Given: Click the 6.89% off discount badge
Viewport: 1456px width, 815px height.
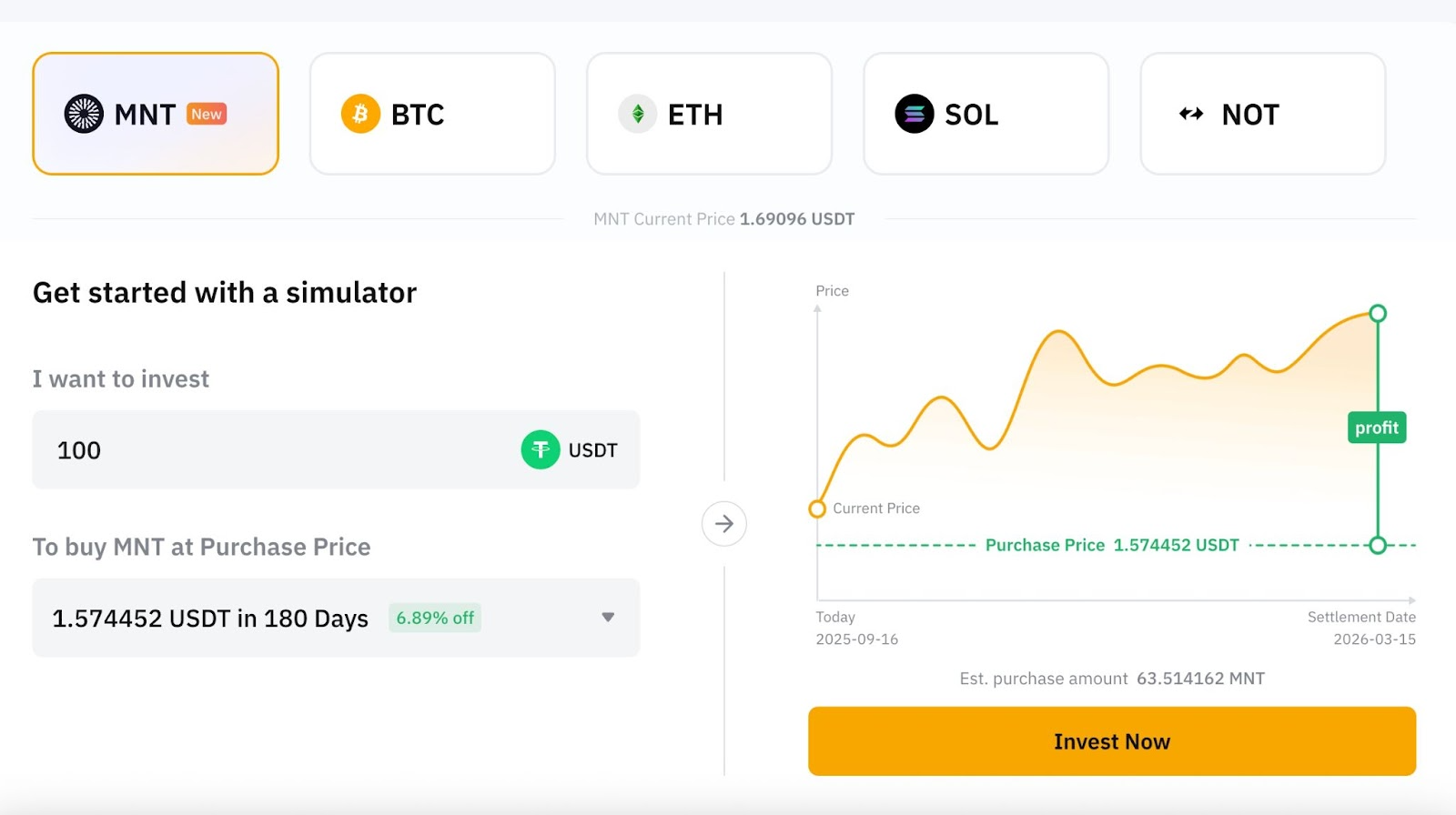Looking at the screenshot, I should click(x=434, y=618).
